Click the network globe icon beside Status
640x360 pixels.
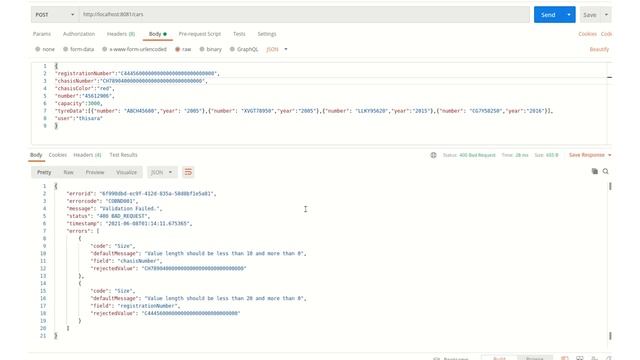point(433,155)
